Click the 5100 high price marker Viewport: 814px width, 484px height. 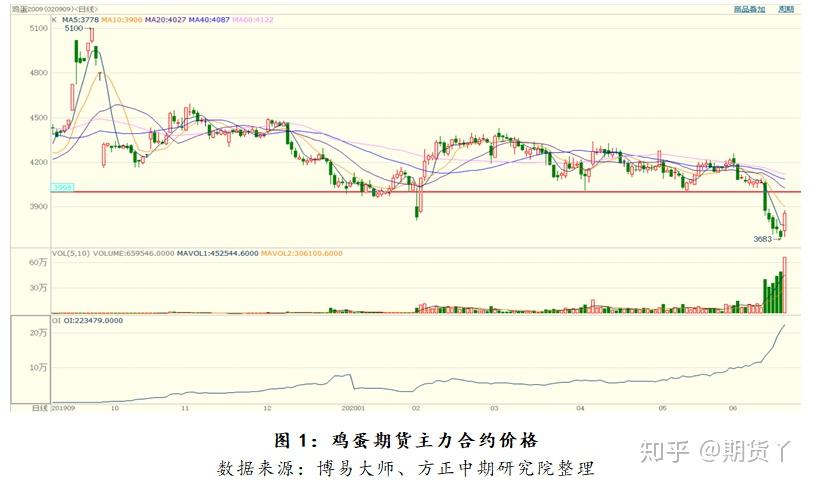tap(73, 28)
